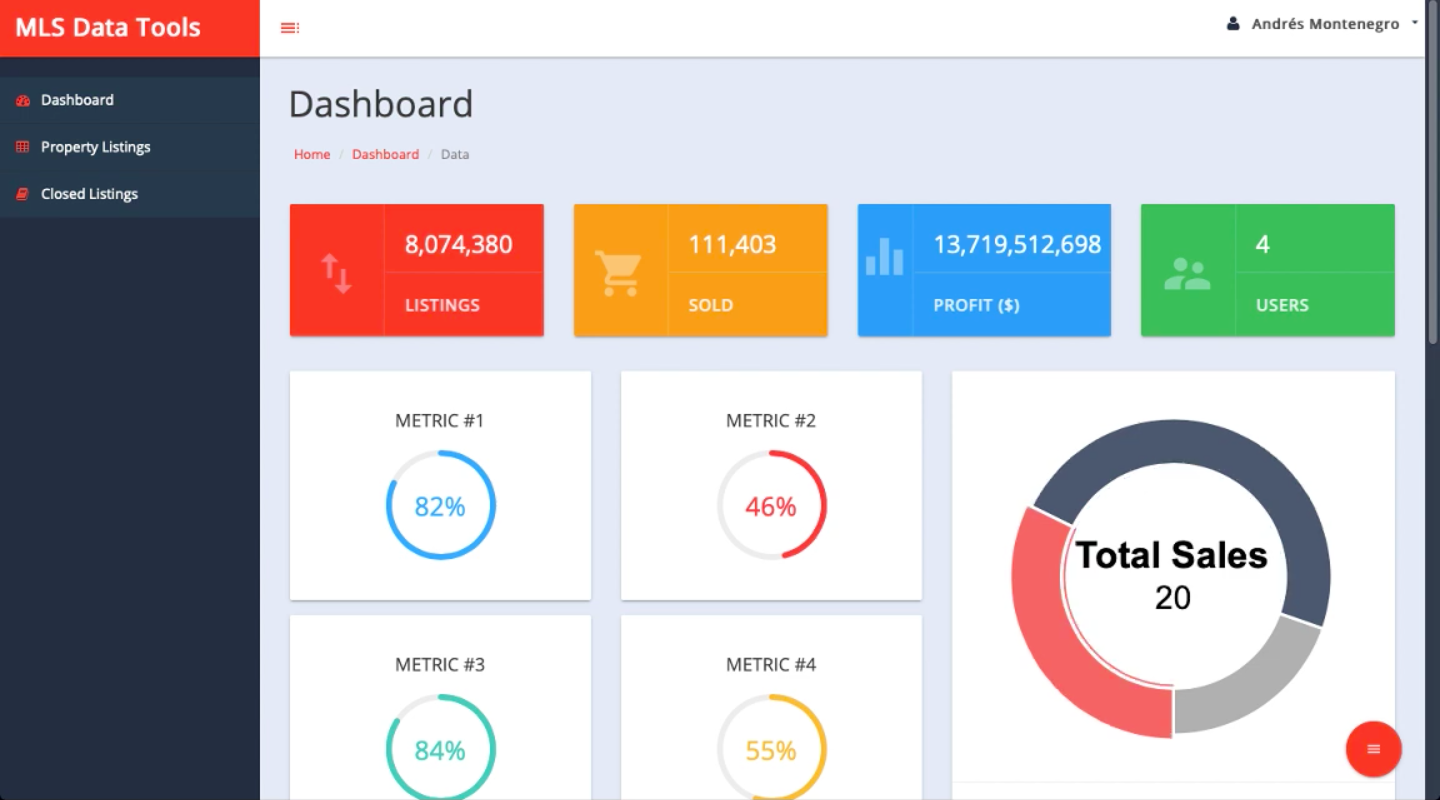Viewport: 1440px width, 800px height.
Task: Open Dashboard in the sidebar
Action: (130, 100)
